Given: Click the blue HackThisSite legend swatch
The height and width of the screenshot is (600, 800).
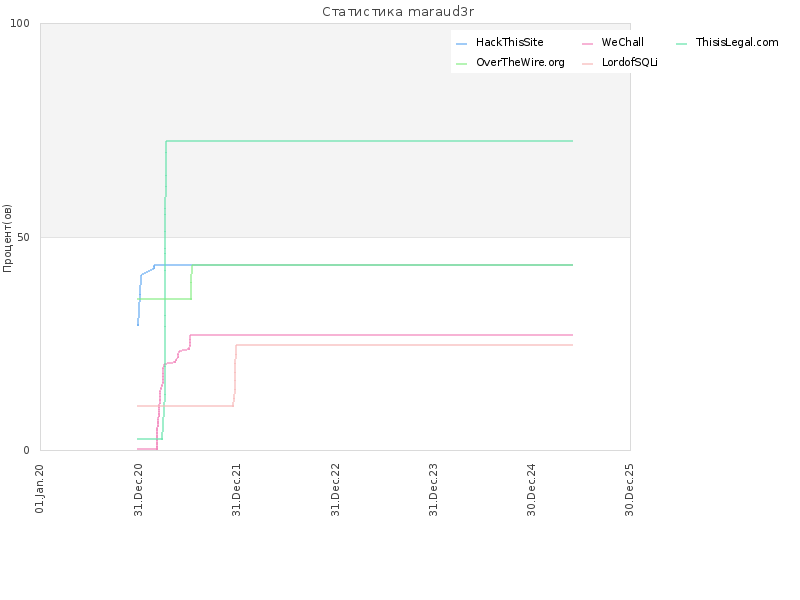Looking at the screenshot, I should [x=461, y=44].
